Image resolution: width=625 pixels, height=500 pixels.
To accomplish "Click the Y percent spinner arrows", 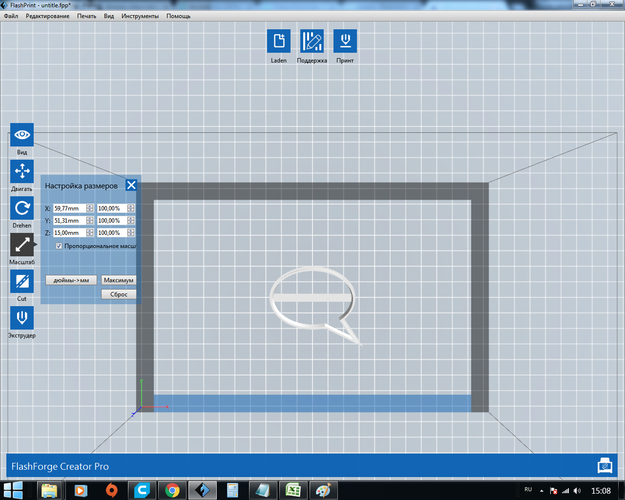I will [131, 220].
